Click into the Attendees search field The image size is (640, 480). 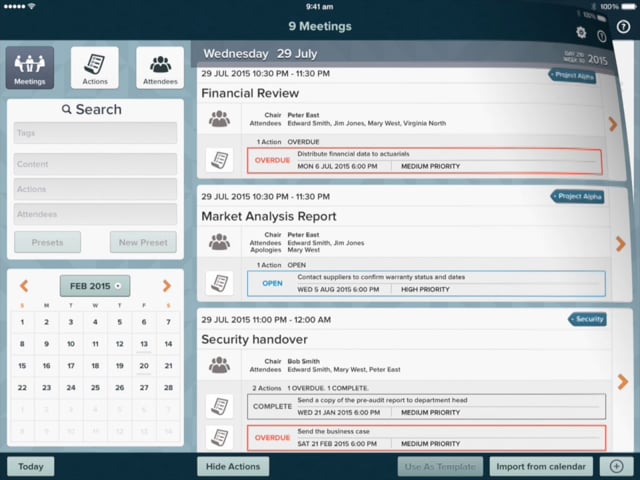coord(96,214)
